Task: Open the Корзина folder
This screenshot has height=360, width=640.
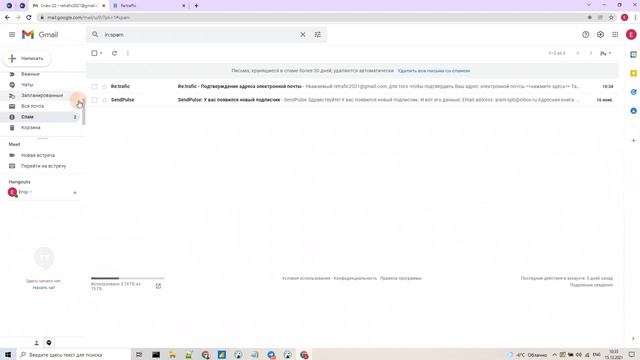Action: tap(31, 128)
